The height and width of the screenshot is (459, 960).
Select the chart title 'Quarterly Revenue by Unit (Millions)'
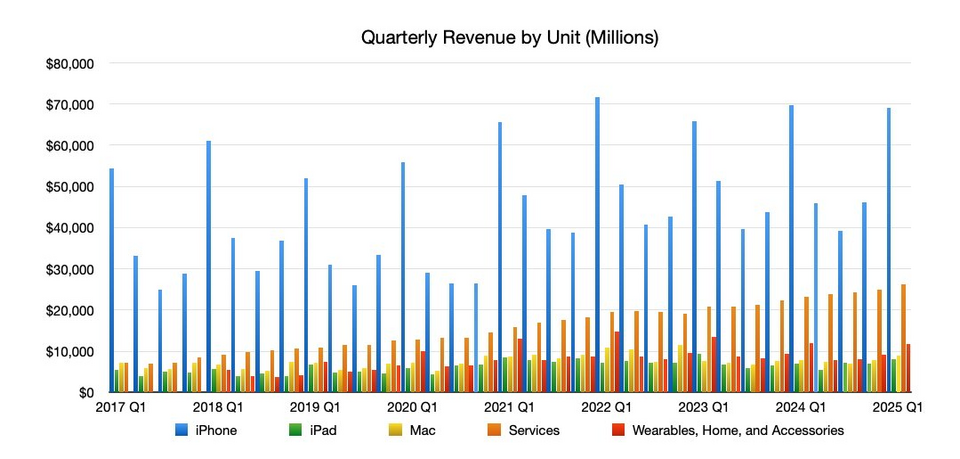pyautogui.click(x=509, y=38)
